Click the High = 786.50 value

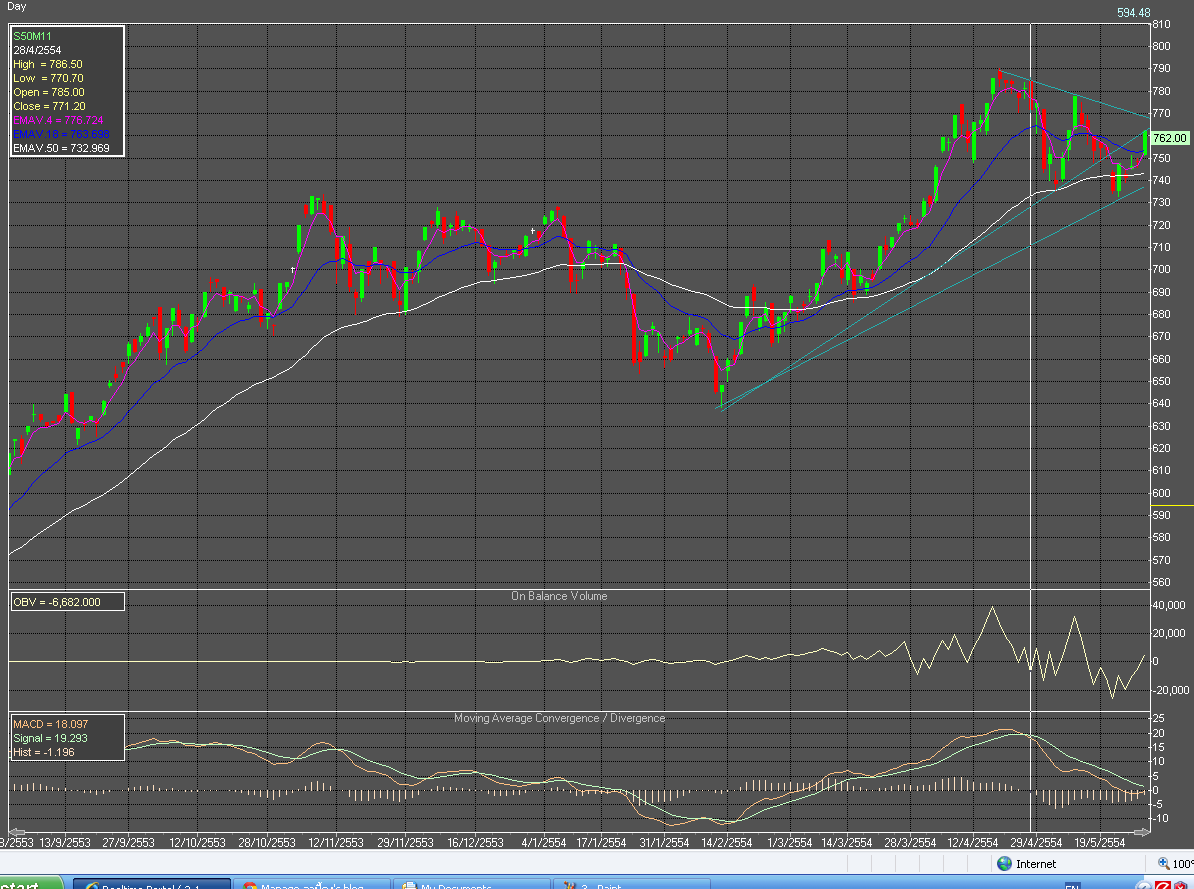[48, 64]
